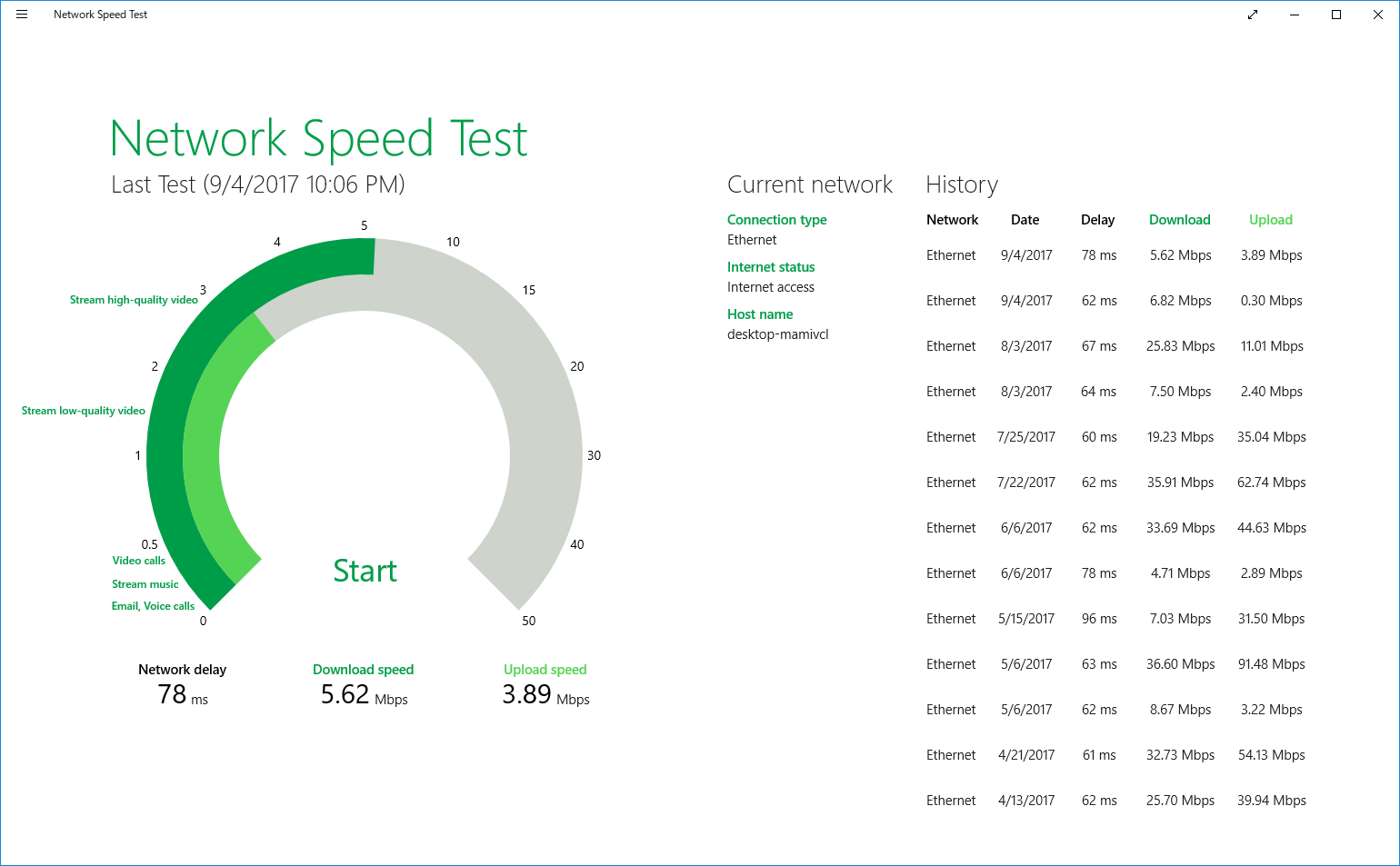
Task: Click the History heading
Action: click(962, 184)
